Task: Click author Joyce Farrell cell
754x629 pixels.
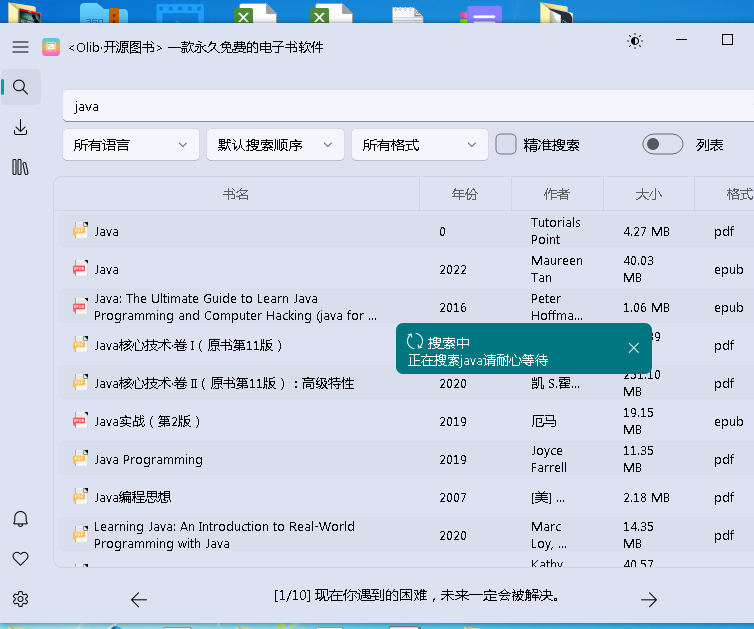Action: [549, 459]
